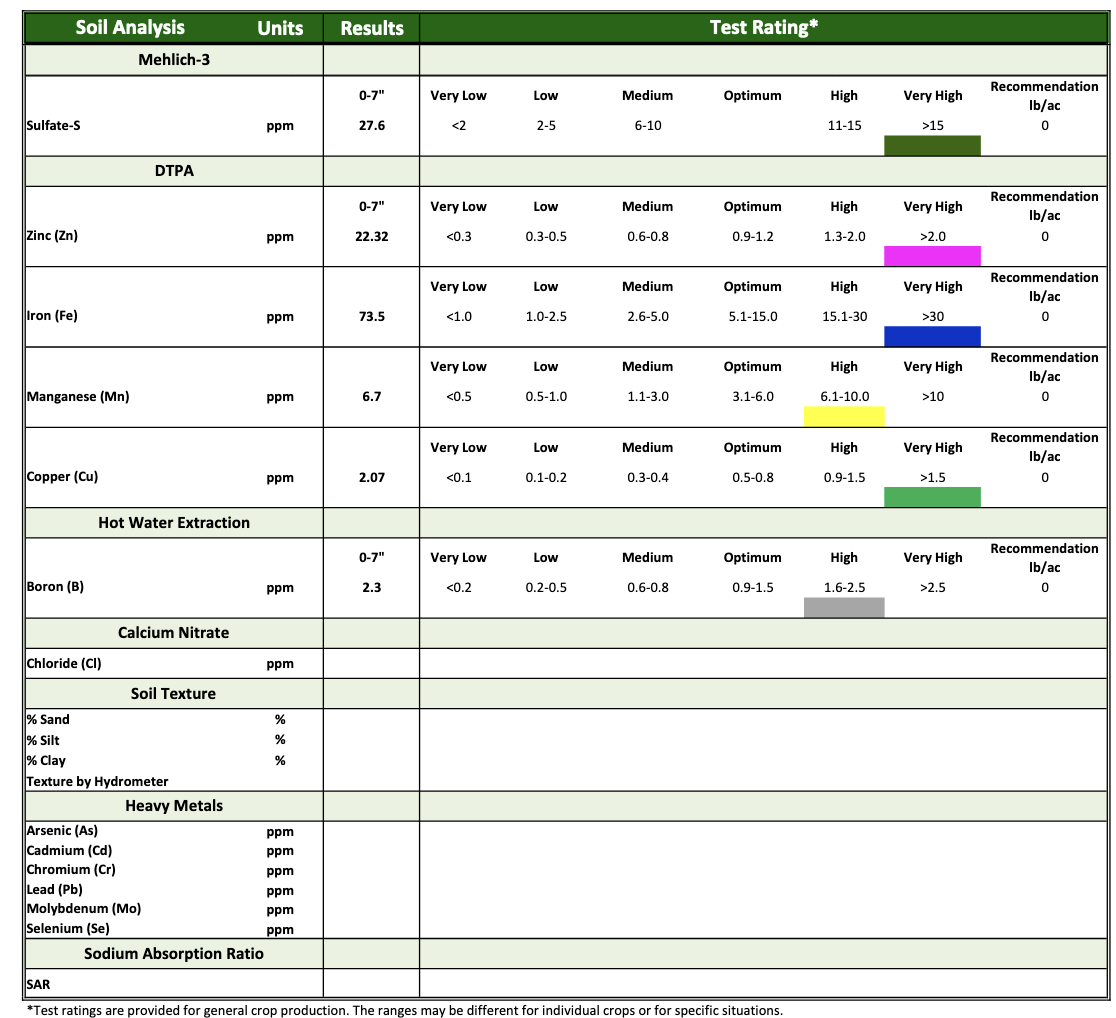Click the Chromium (Cr) row label
The width and height of the screenshot is (1116, 1018).
[x=70, y=870]
